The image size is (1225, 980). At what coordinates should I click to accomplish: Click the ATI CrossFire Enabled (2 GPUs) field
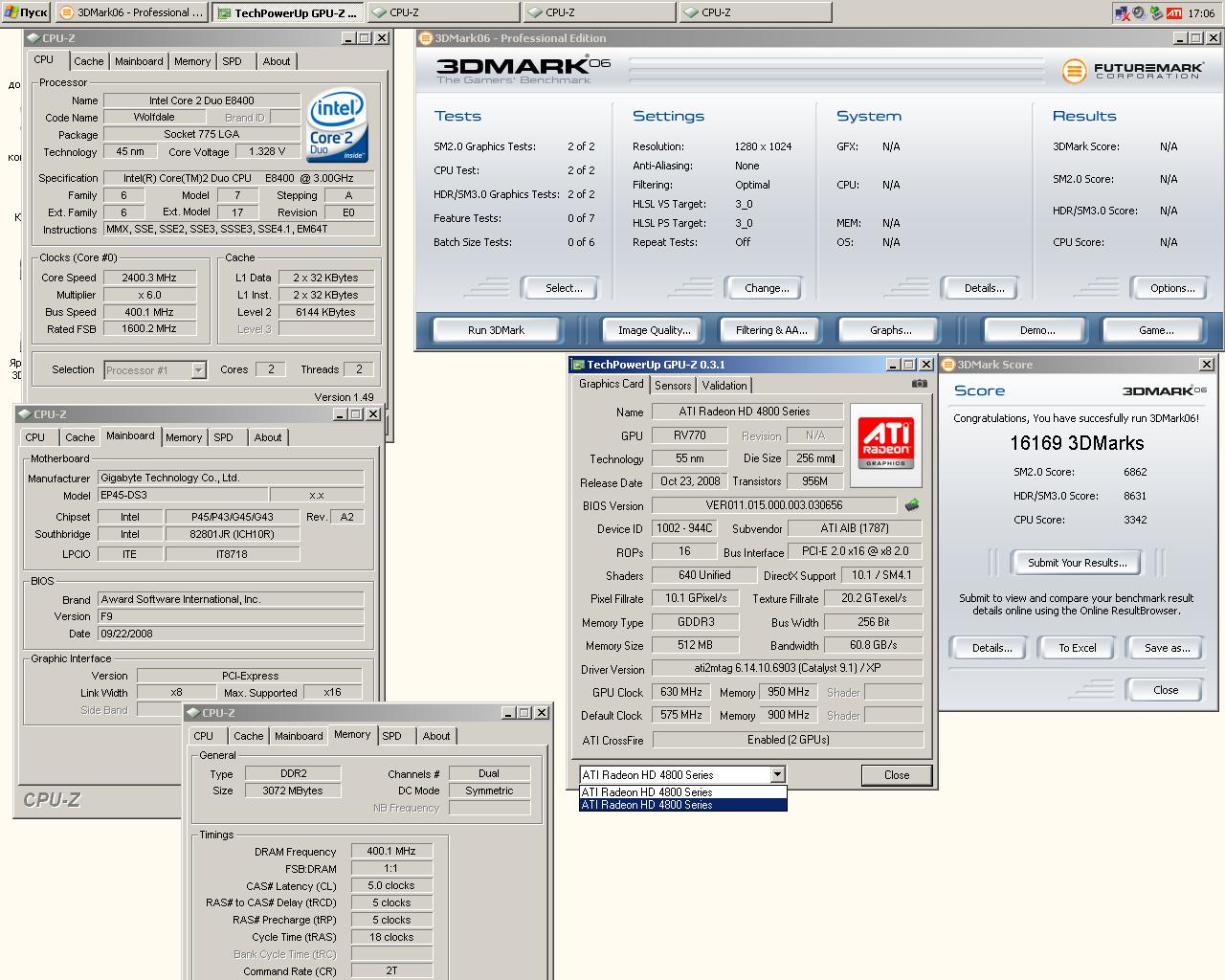point(787,740)
